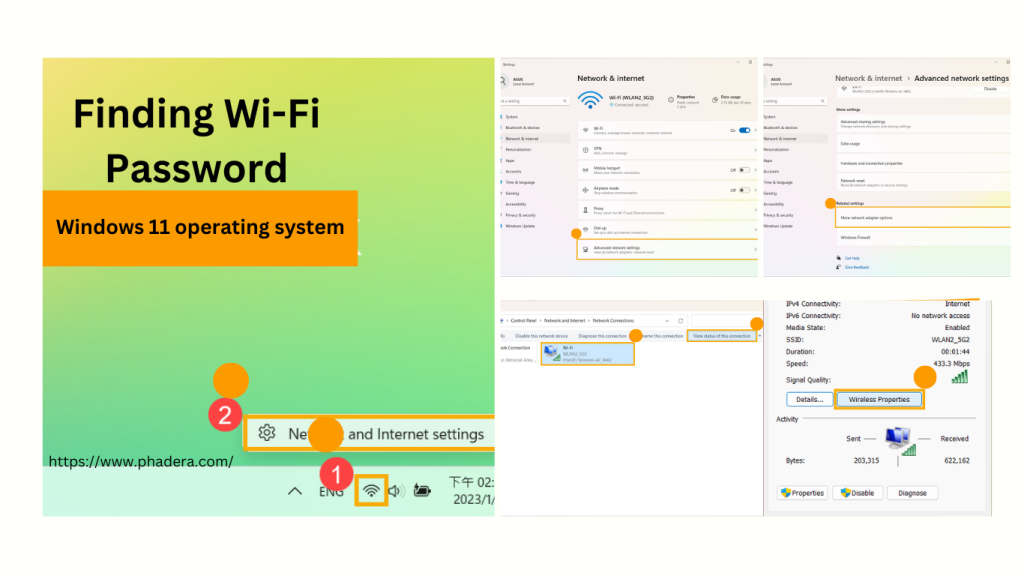The image size is (1024, 576).
Task: Click the speaker volume icon in the taskbar
Action: [395, 491]
